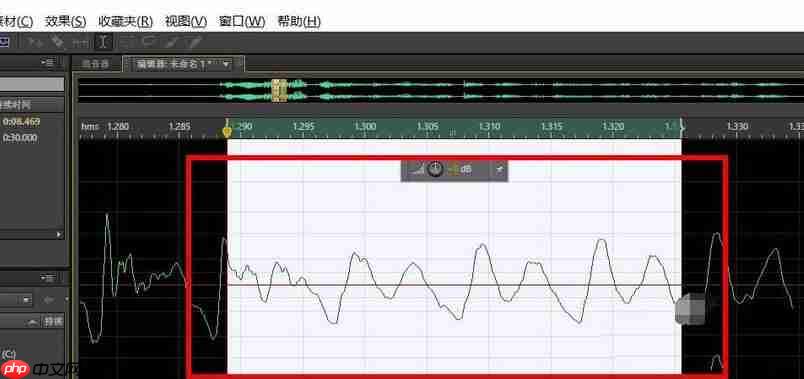Viewport: 804px width, 379px height.
Task: Click the left panel scroll-right arrow
Action: pos(59,234)
